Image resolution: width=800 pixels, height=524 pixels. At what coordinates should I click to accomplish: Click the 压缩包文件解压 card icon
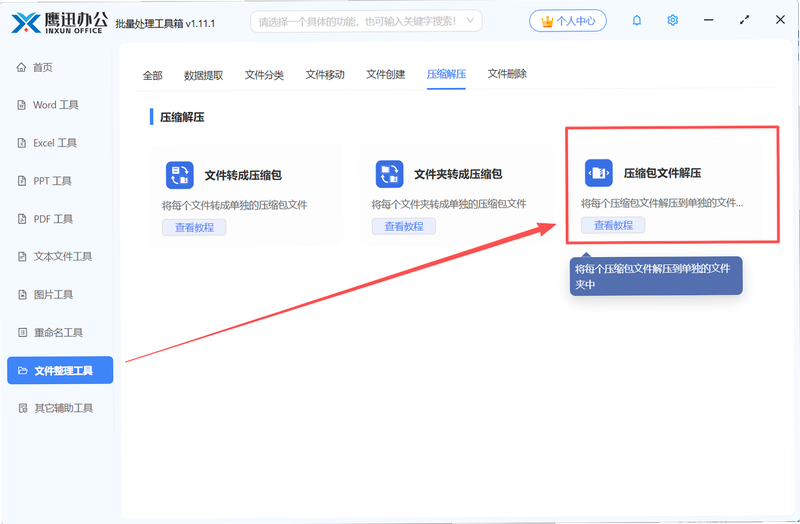(598, 173)
